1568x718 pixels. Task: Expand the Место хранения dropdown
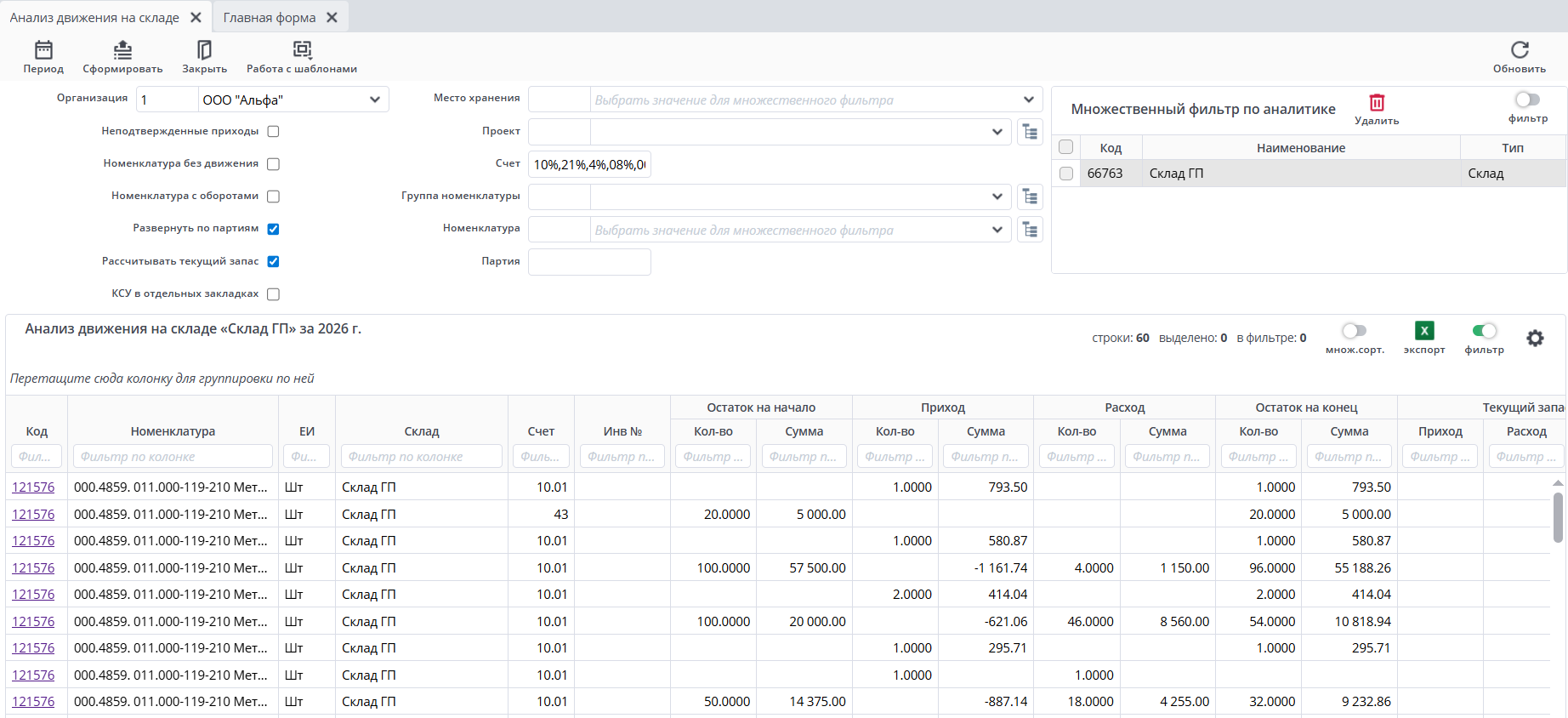tap(1028, 100)
